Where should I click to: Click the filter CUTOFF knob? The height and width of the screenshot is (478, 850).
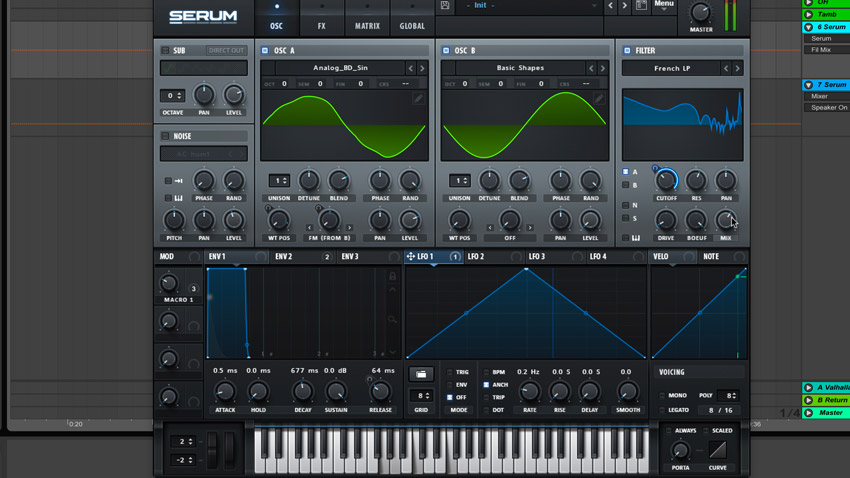click(666, 180)
